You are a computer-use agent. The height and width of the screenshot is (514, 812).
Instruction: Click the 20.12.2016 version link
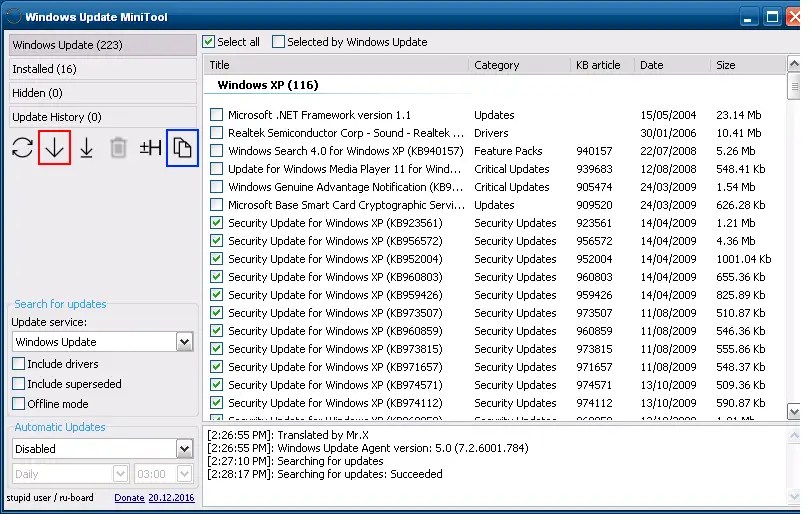[171, 497]
